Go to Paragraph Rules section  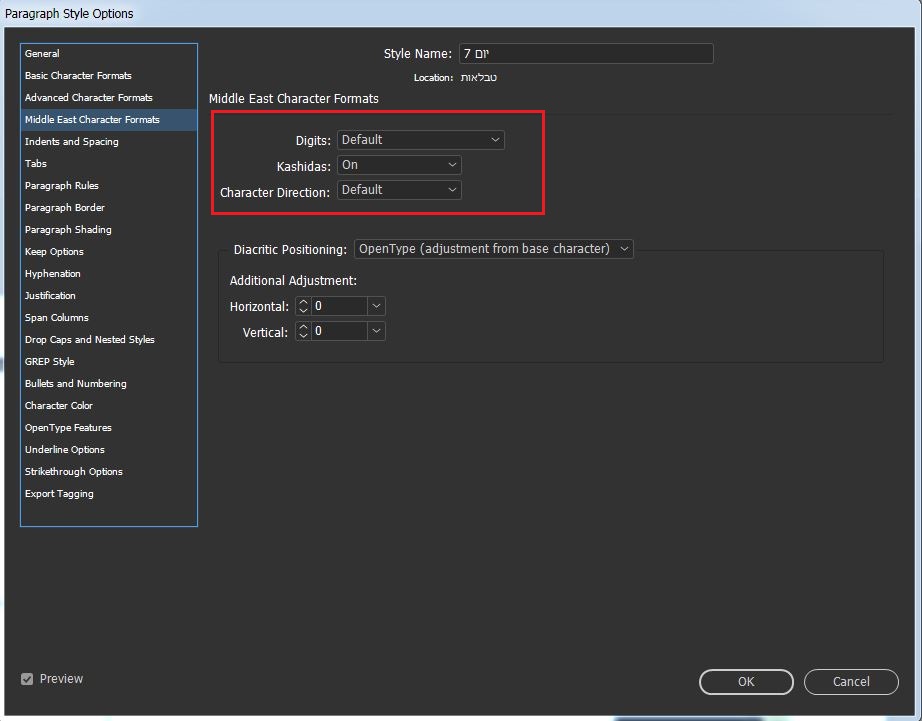pyautogui.click(x=109, y=185)
